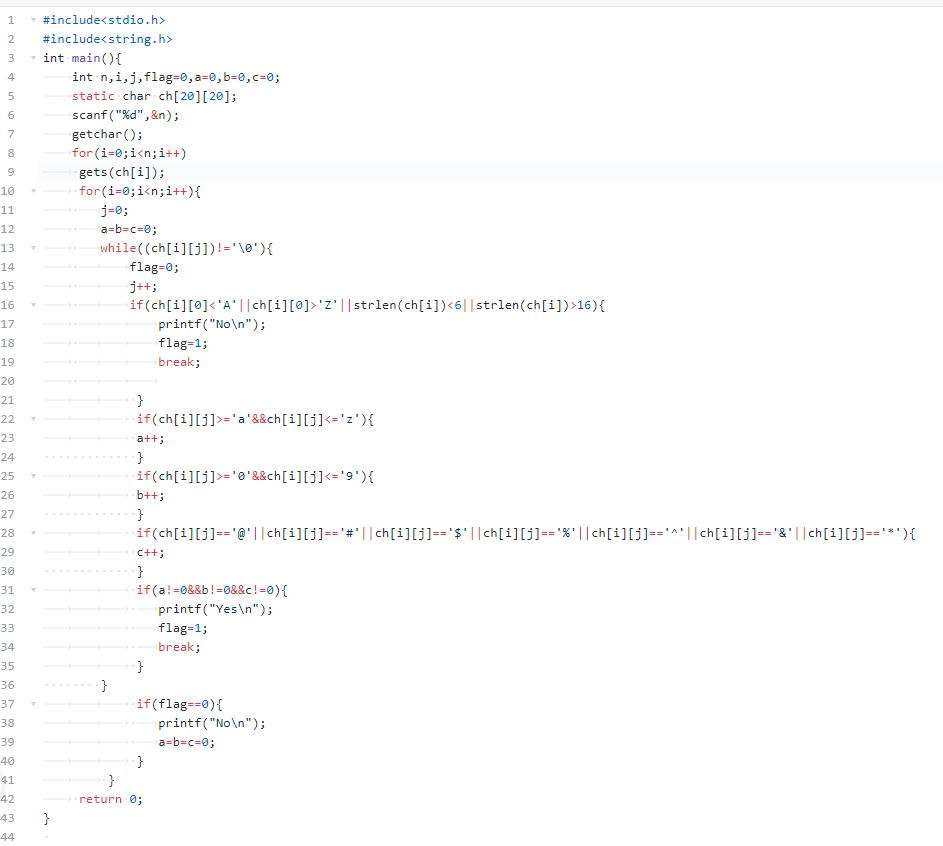
Task: Collapse the special character fold at line 28
Action: click(x=34, y=533)
